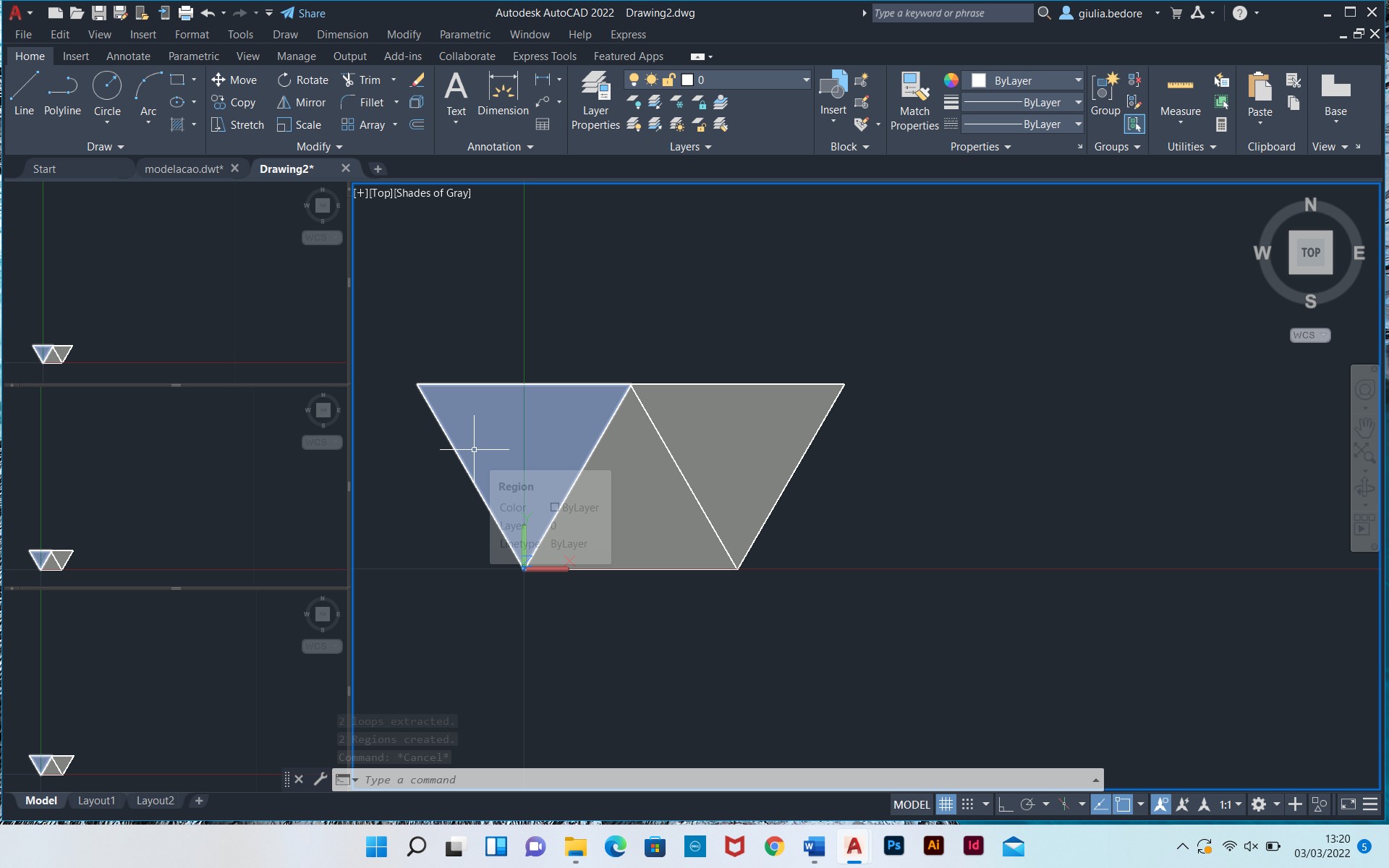Click the Stretch tool
This screenshot has width=1389, height=868.
[x=237, y=124]
